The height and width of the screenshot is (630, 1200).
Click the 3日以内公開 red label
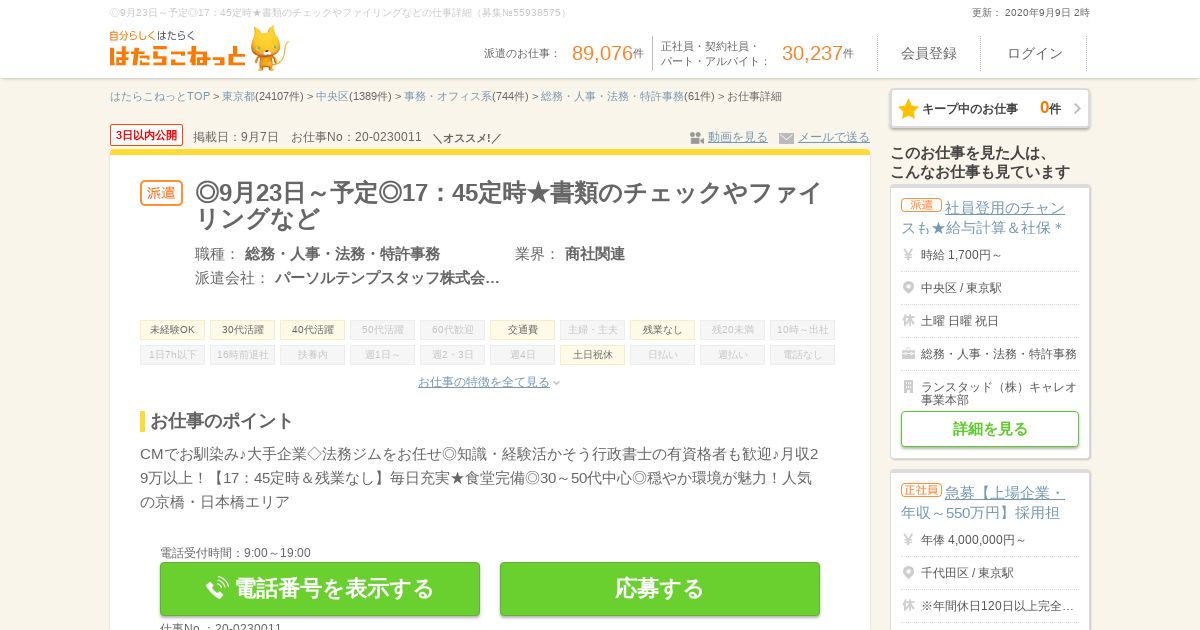[146, 135]
